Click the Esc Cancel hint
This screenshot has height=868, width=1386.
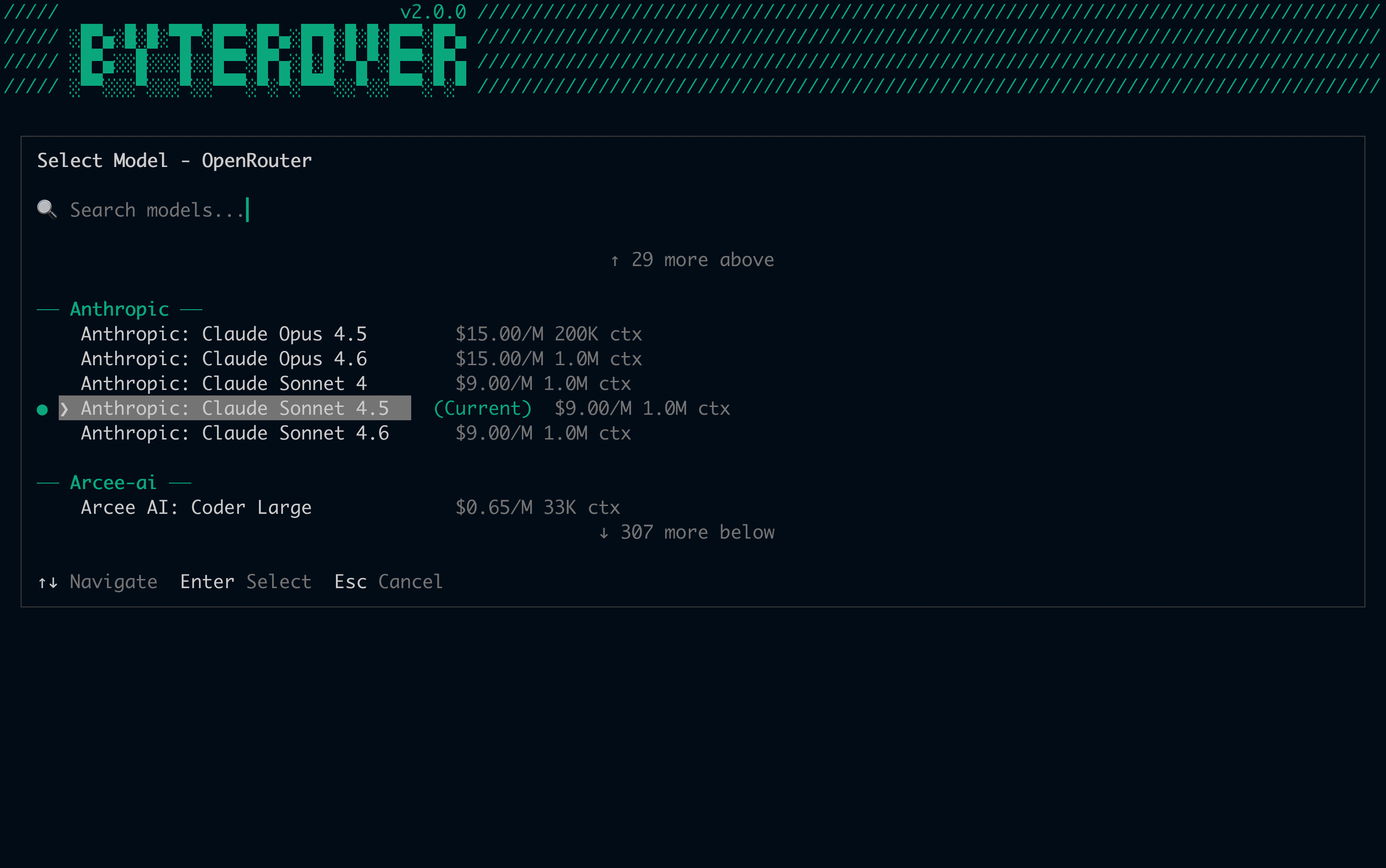pos(388,582)
